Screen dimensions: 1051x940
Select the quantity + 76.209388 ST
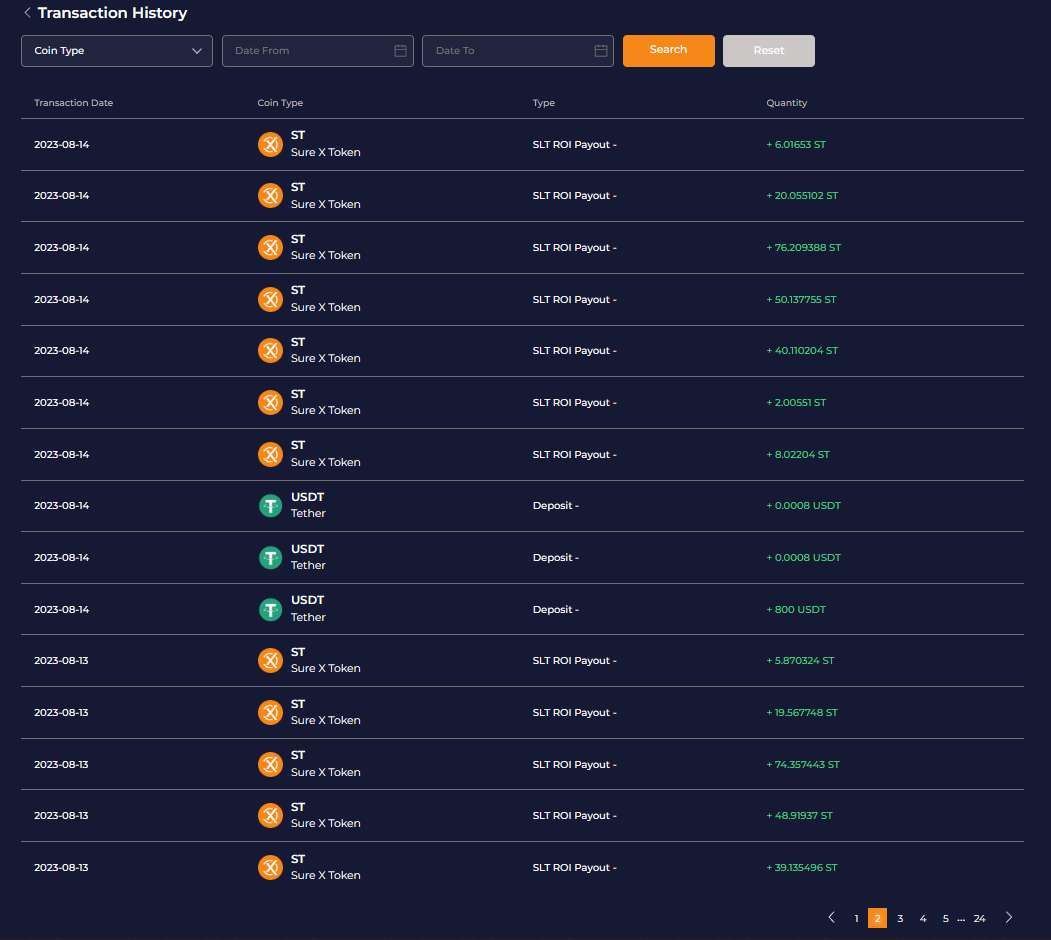[x=803, y=247]
